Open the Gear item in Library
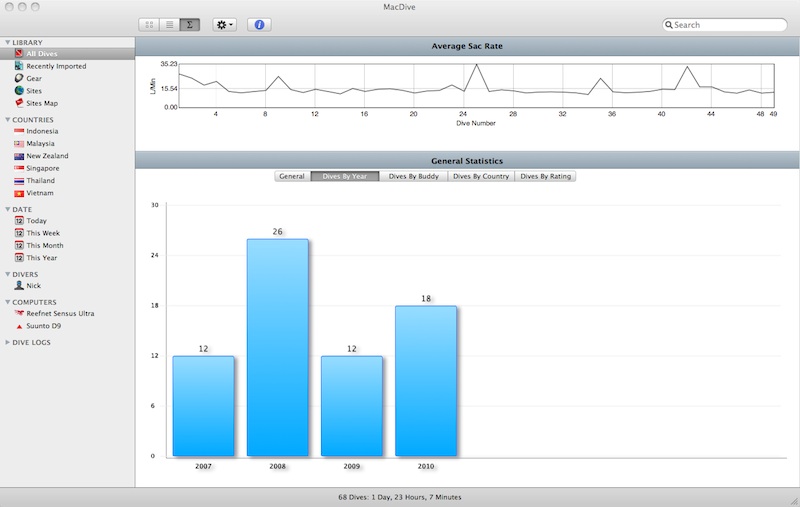This screenshot has width=800, height=507. tap(34, 78)
